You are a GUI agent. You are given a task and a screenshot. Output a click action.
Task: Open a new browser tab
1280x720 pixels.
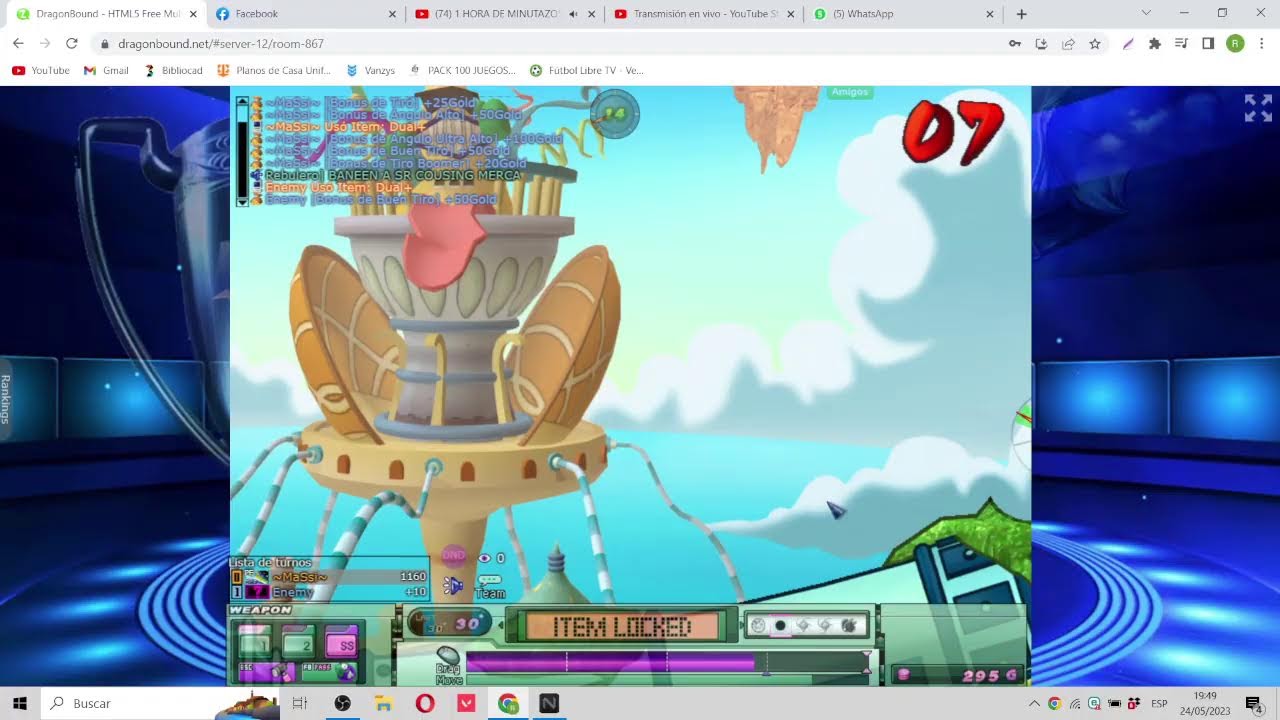coord(1021,14)
